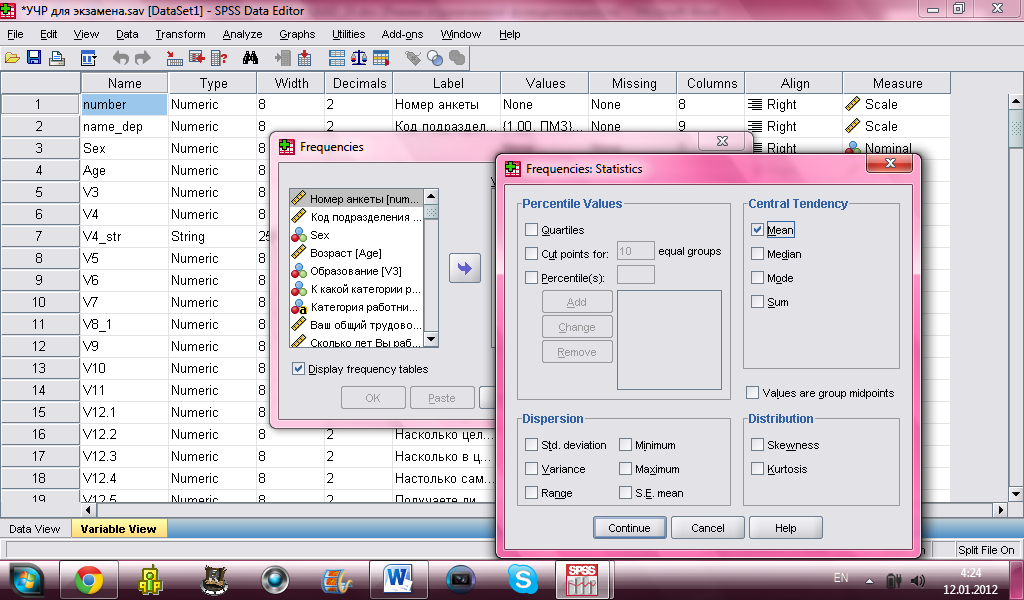Switch to the Data View tab
1024x600 pixels.
click(x=35, y=529)
